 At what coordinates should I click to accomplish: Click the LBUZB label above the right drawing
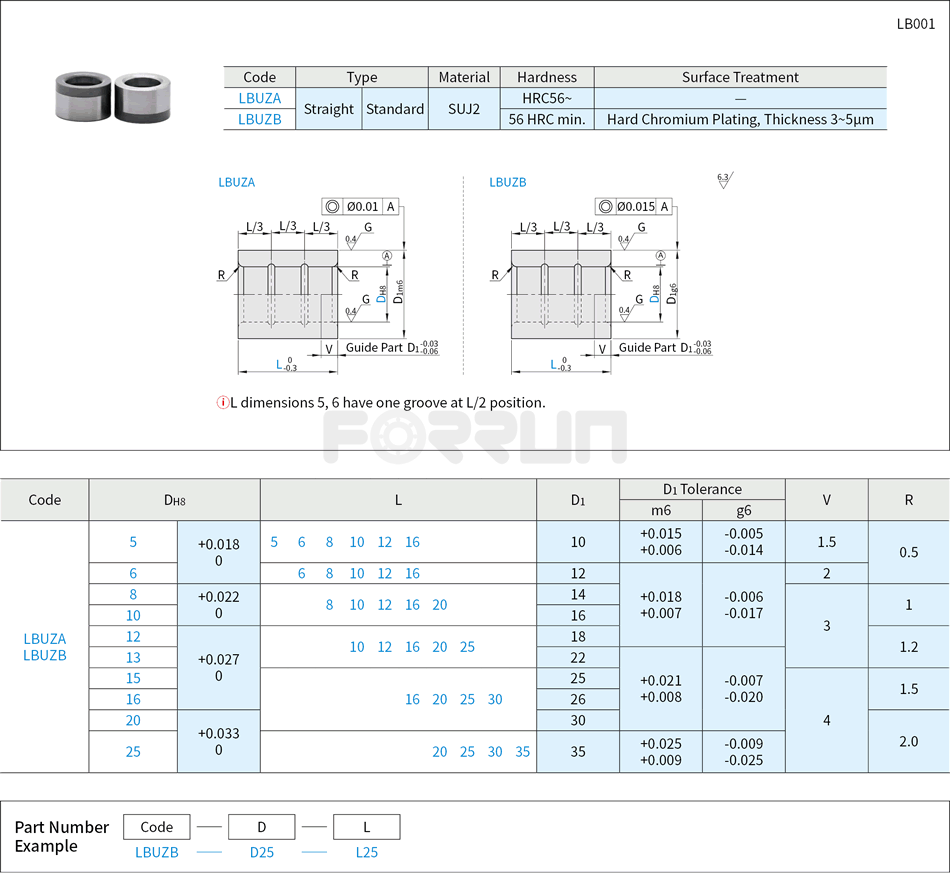[x=506, y=182]
